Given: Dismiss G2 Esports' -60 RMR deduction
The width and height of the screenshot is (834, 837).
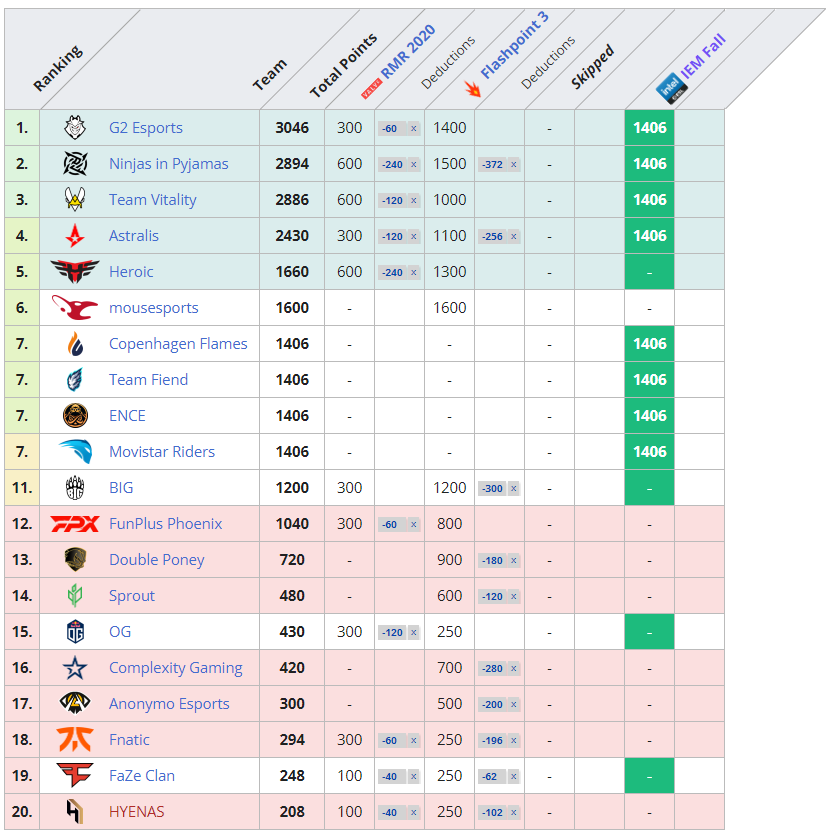Looking at the screenshot, I should (413, 128).
